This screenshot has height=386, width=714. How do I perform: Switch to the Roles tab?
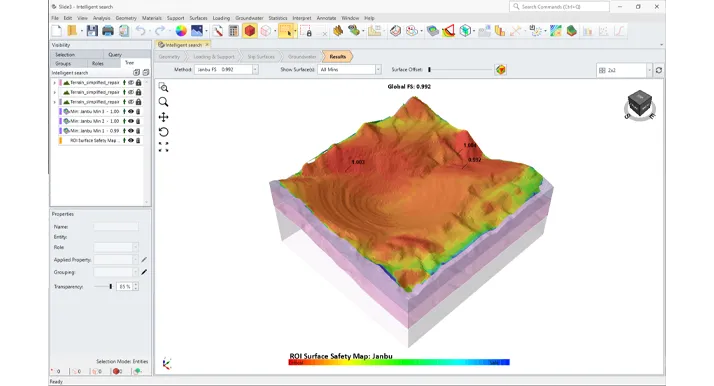[x=98, y=64]
